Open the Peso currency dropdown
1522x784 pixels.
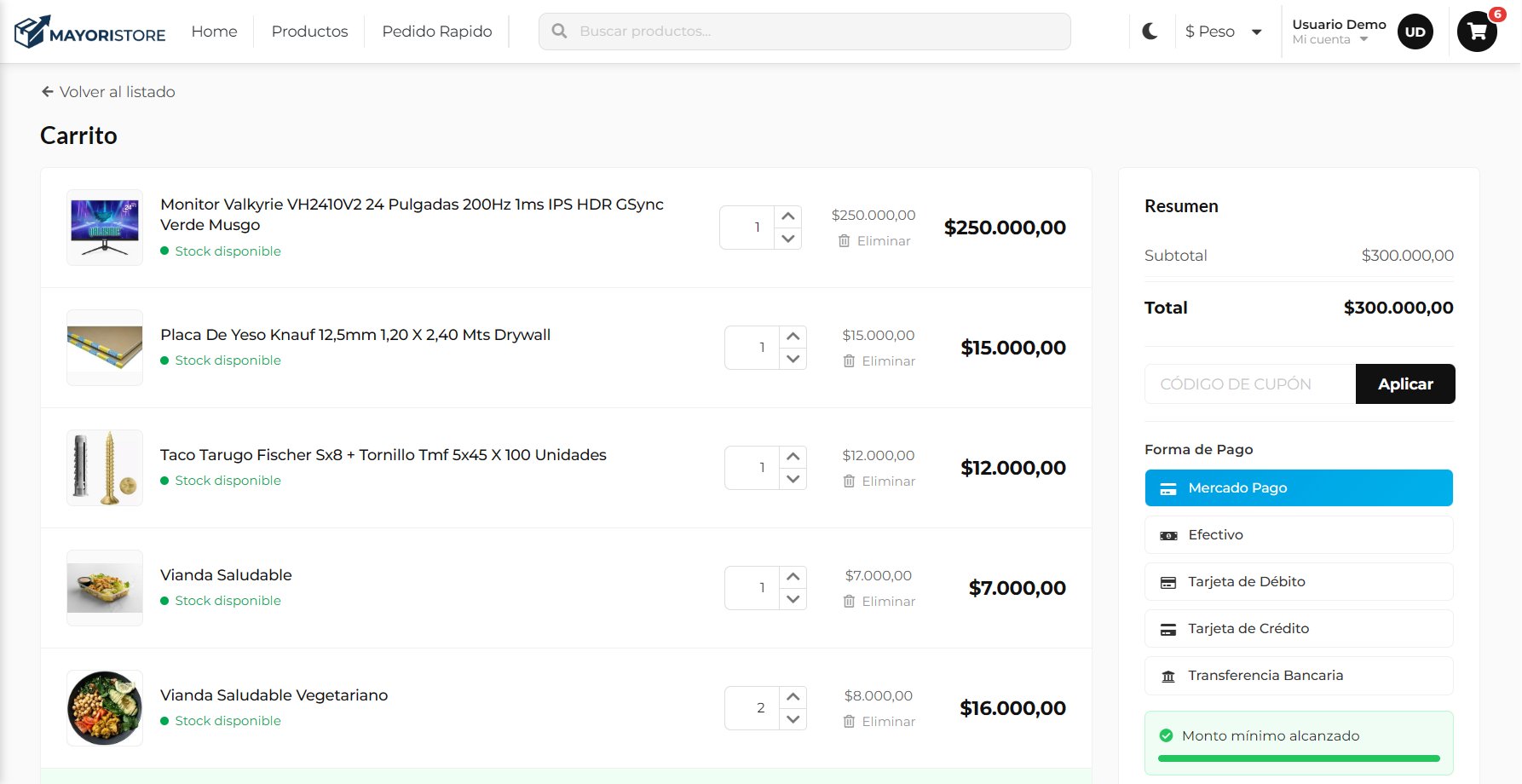1223,32
